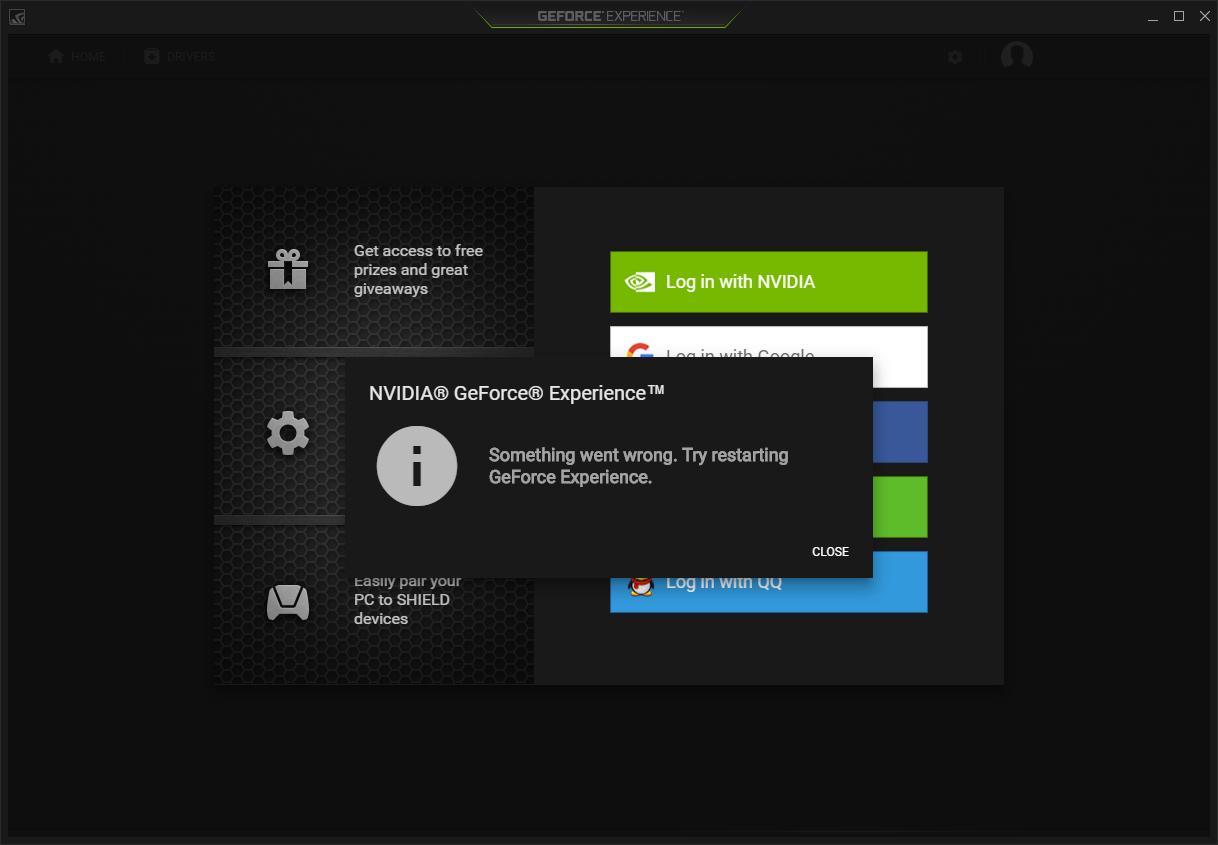The height and width of the screenshot is (845, 1218).
Task: Click the 'Easily pair your PC to SHIELD' text
Action: point(408,599)
